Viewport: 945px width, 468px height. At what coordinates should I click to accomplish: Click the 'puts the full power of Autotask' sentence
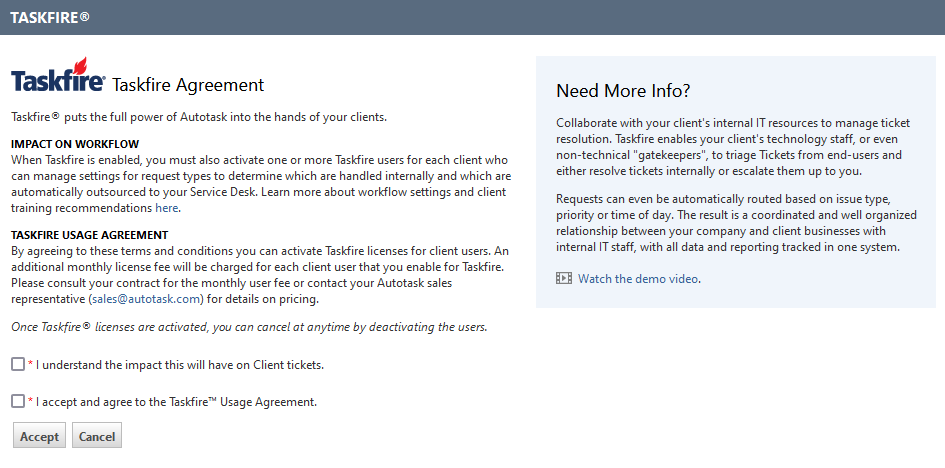pos(199,117)
